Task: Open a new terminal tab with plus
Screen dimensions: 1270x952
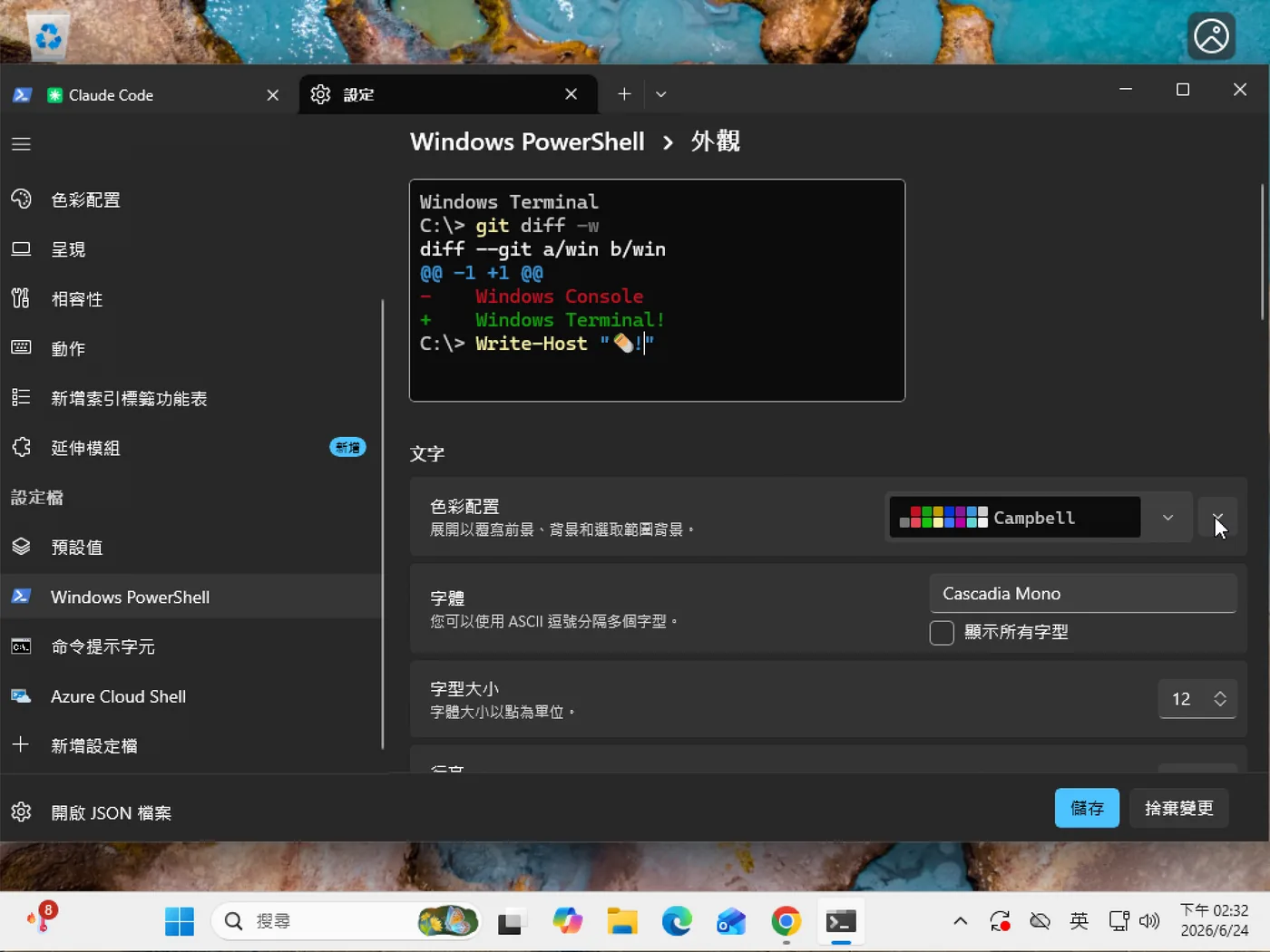Action: tap(624, 94)
